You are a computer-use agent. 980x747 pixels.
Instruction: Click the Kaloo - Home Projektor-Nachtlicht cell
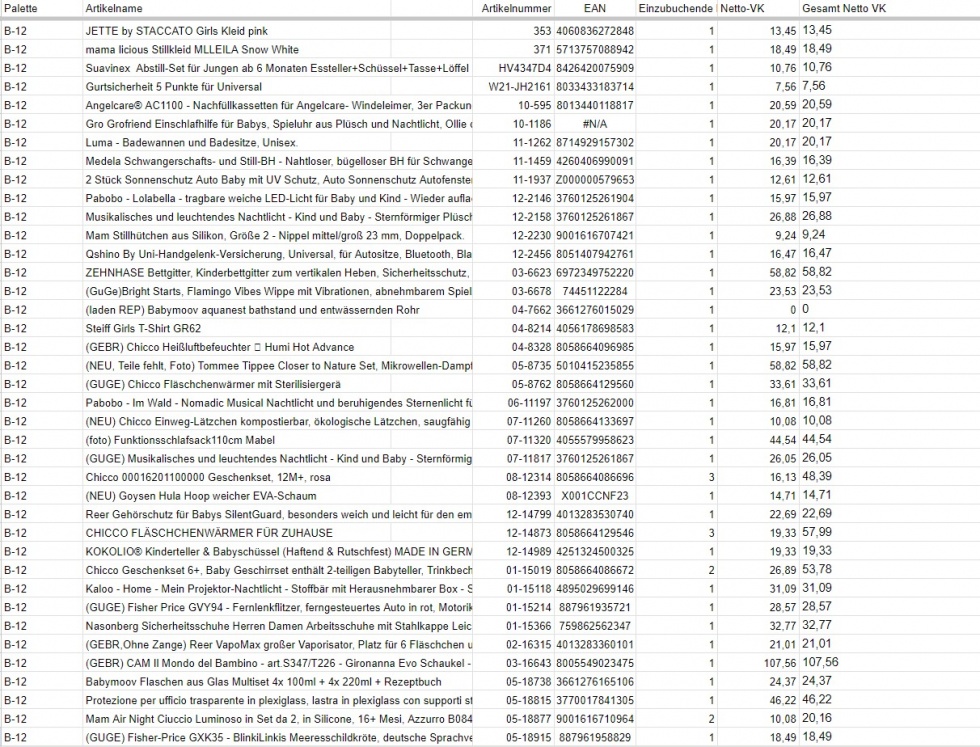(x=278, y=589)
